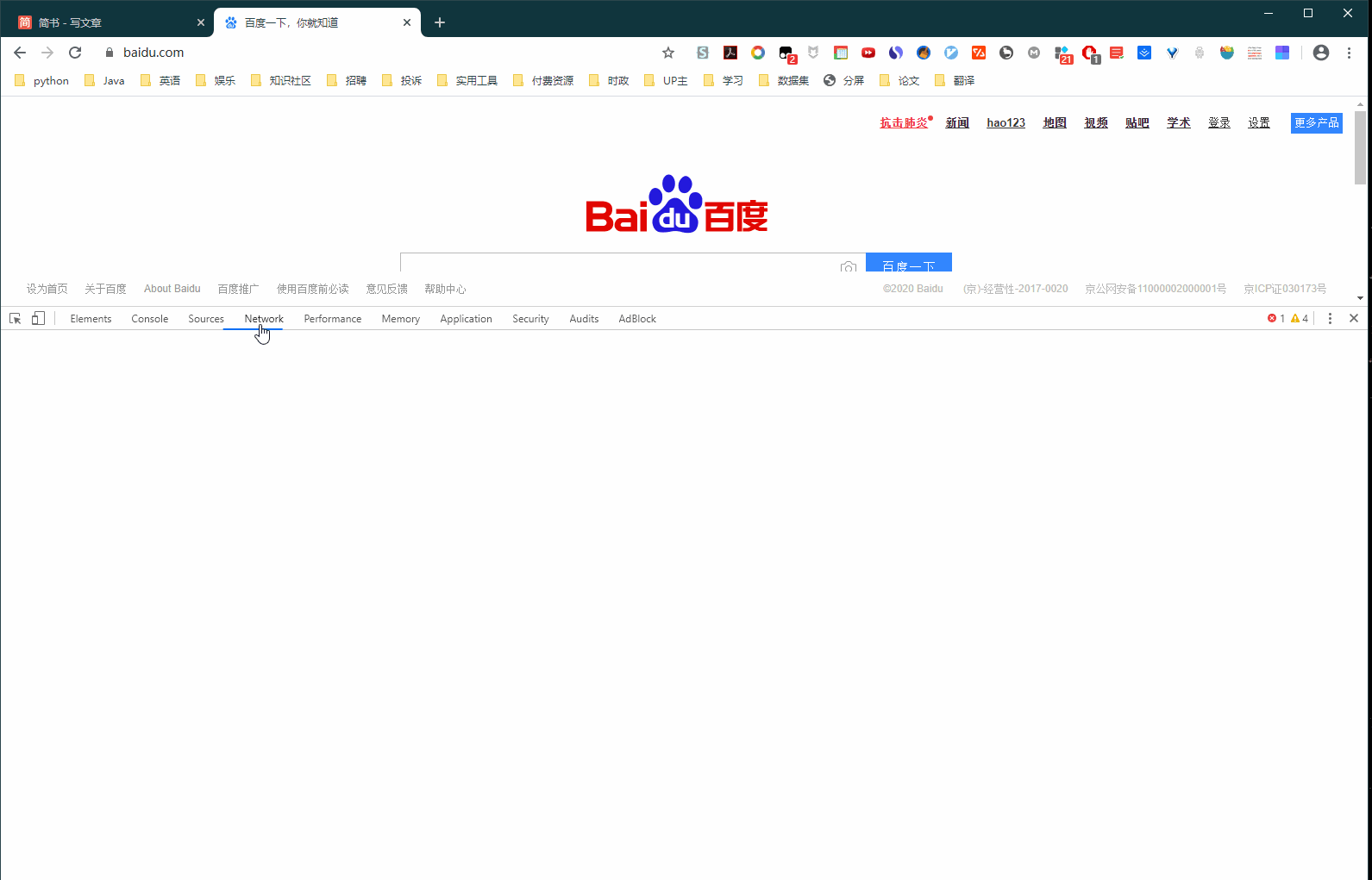Click the camera image-search icon
1372x880 pixels.
(x=849, y=267)
